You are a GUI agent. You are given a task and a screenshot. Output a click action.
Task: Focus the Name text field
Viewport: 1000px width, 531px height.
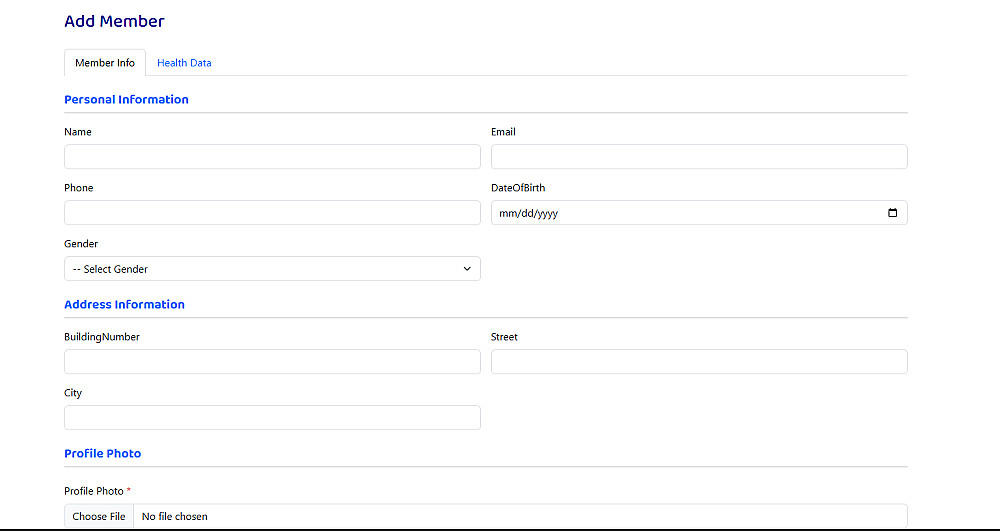(x=272, y=157)
